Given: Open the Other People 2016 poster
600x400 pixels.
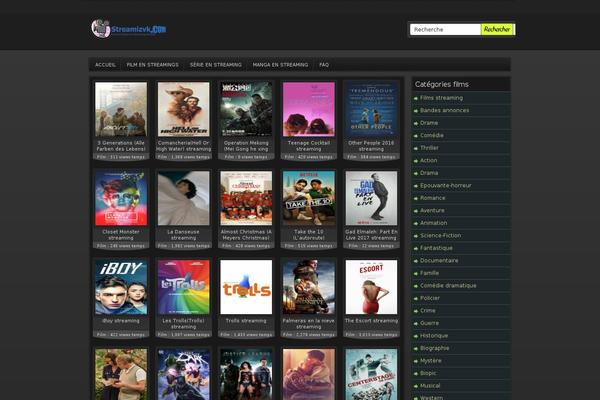Looking at the screenshot, I should click(x=371, y=109).
